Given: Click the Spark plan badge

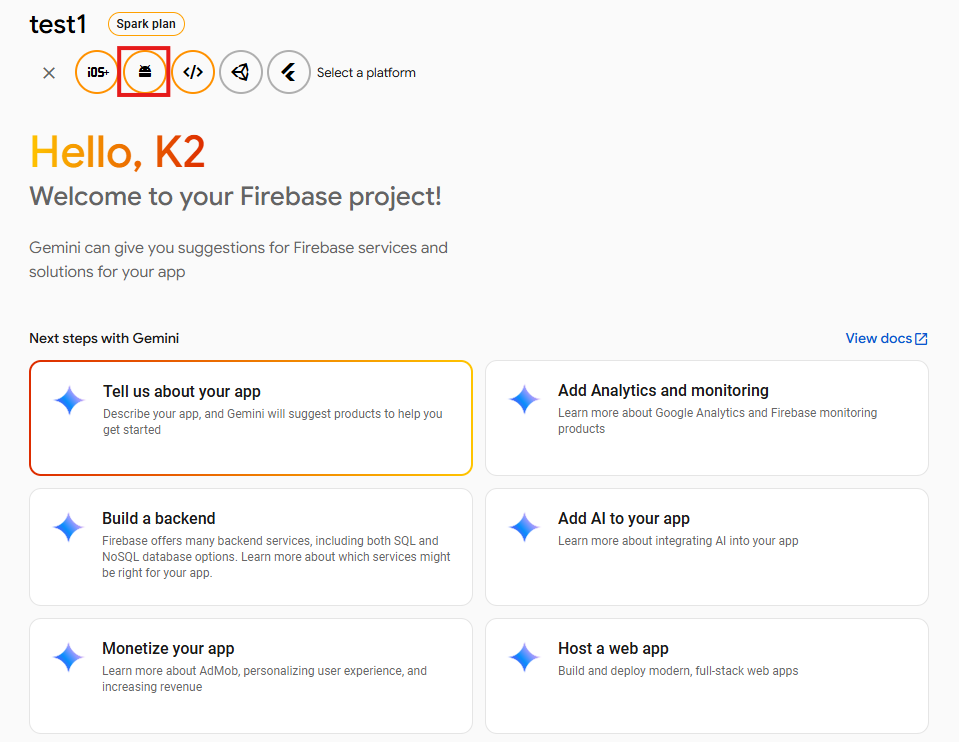Looking at the screenshot, I should (146, 24).
